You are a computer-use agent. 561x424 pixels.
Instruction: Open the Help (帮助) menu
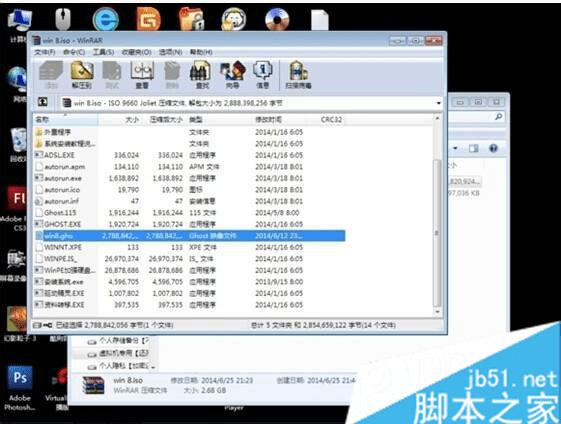[x=201, y=52]
